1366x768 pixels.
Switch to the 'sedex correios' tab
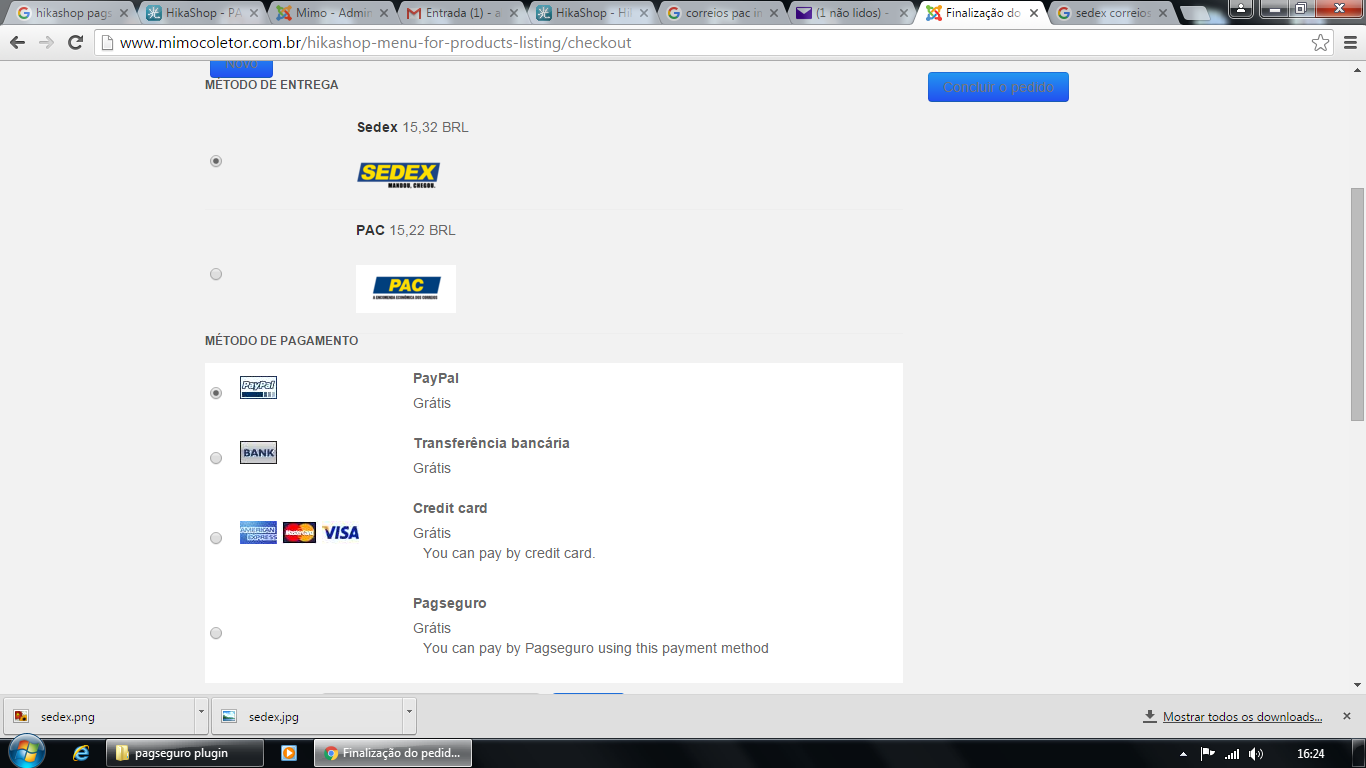point(1112,14)
